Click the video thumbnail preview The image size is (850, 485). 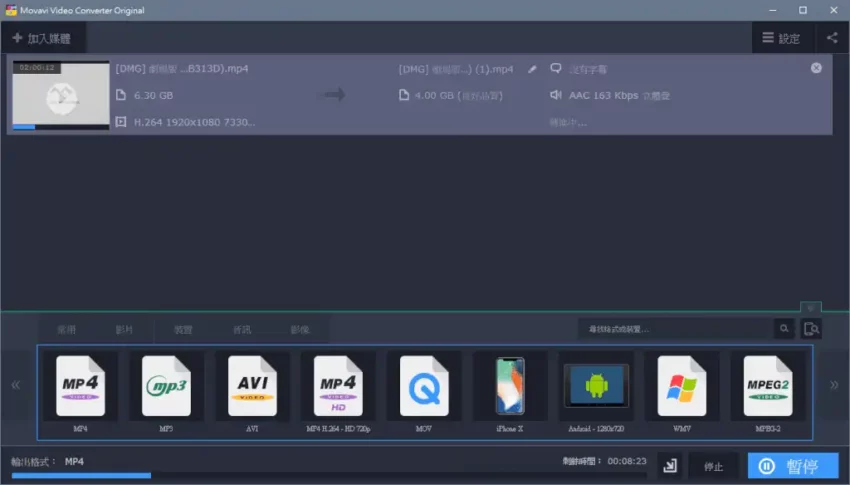[61, 95]
